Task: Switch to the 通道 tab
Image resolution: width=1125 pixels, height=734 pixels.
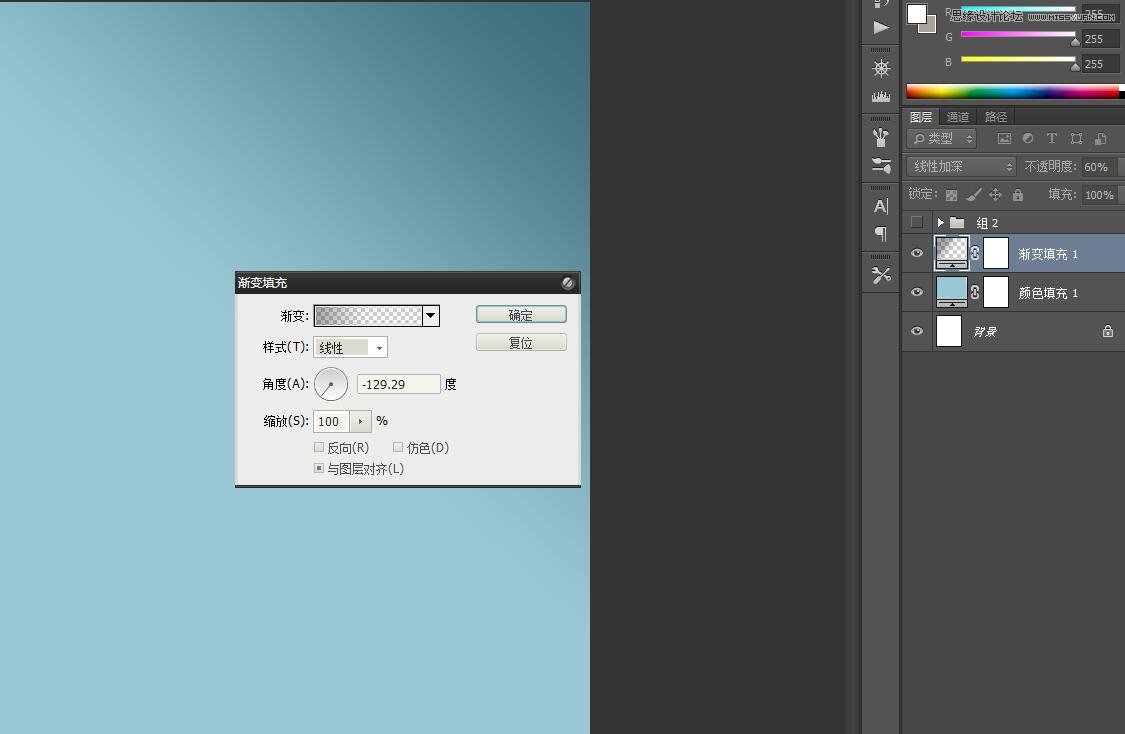Action: coord(958,117)
